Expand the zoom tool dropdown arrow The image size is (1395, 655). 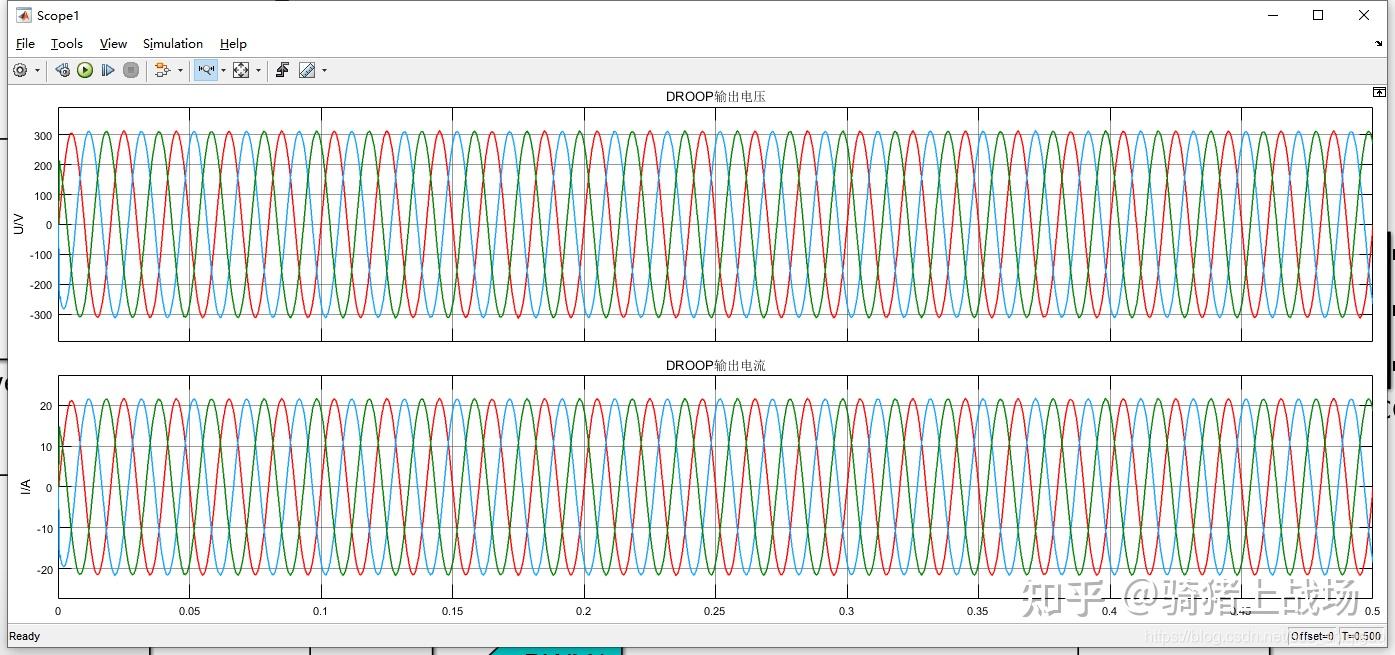coord(223,70)
